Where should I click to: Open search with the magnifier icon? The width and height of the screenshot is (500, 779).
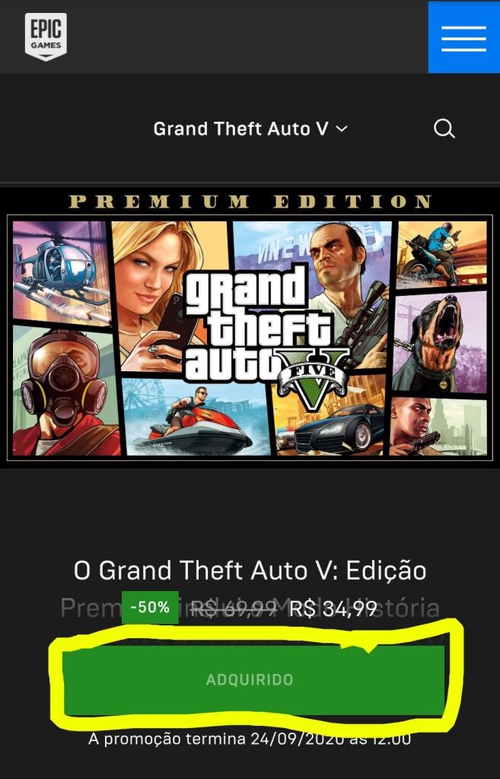coord(444,129)
